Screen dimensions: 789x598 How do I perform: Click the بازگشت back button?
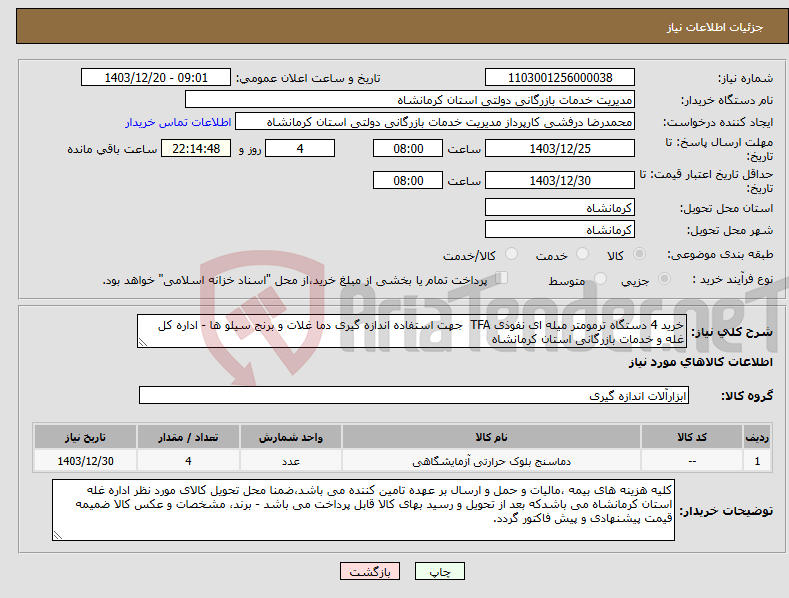coord(370,571)
